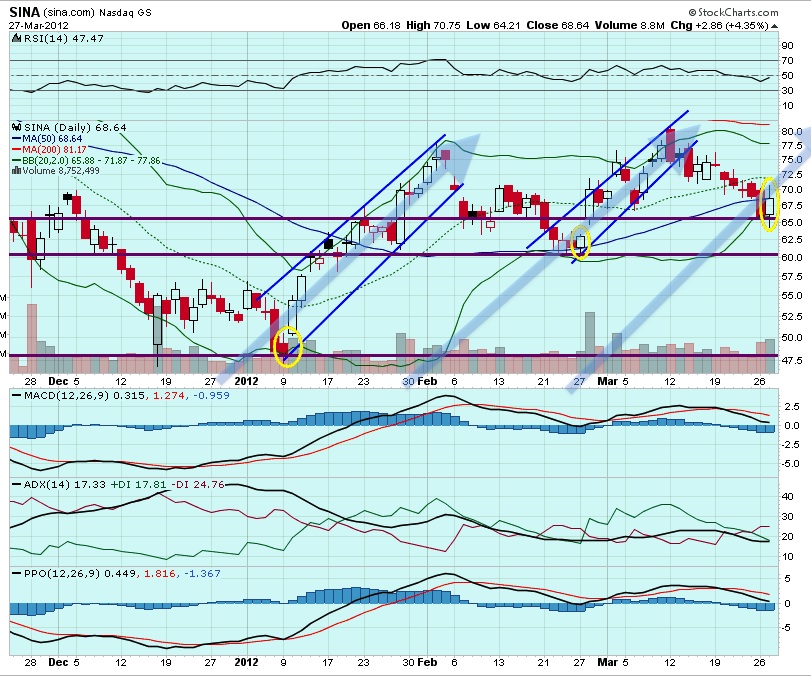Click the 80.0 mark on the price axis

(791, 131)
